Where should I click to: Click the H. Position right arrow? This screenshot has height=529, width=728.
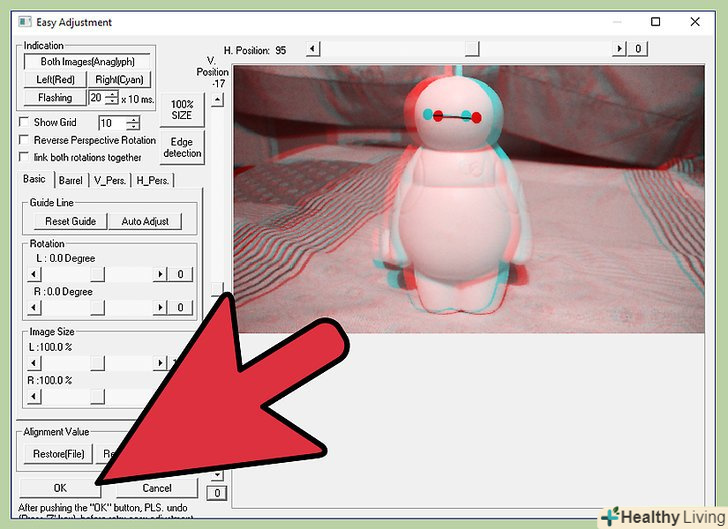coord(619,49)
